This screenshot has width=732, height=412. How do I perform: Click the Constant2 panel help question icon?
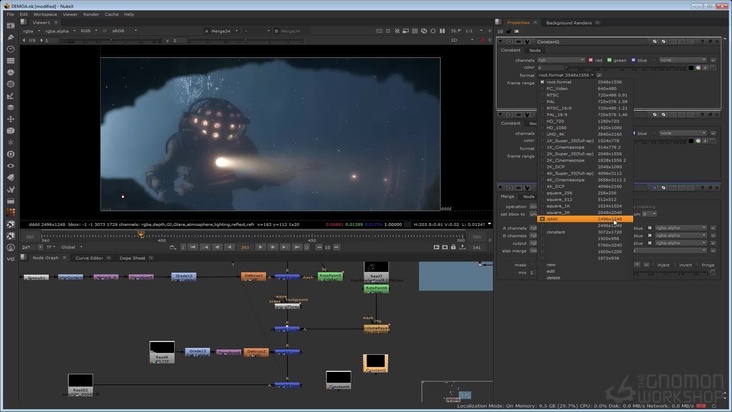tap(702, 42)
